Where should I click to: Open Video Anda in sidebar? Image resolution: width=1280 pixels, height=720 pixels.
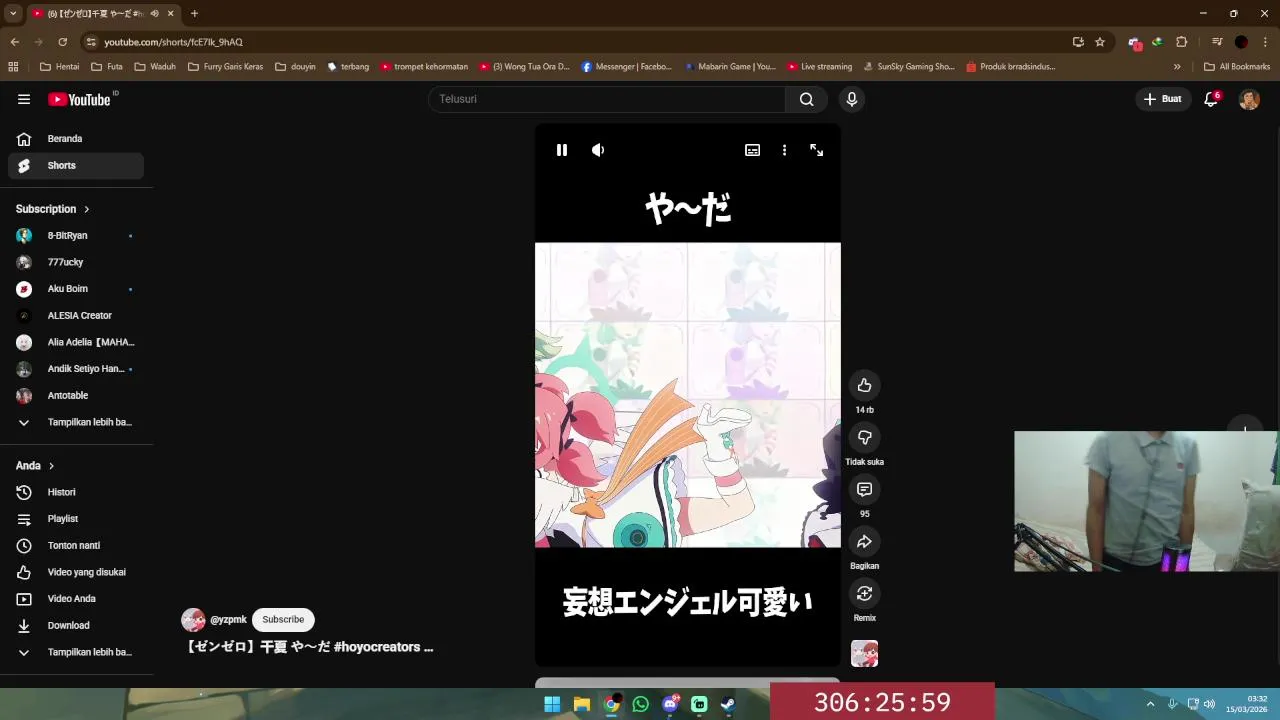click(x=76, y=599)
